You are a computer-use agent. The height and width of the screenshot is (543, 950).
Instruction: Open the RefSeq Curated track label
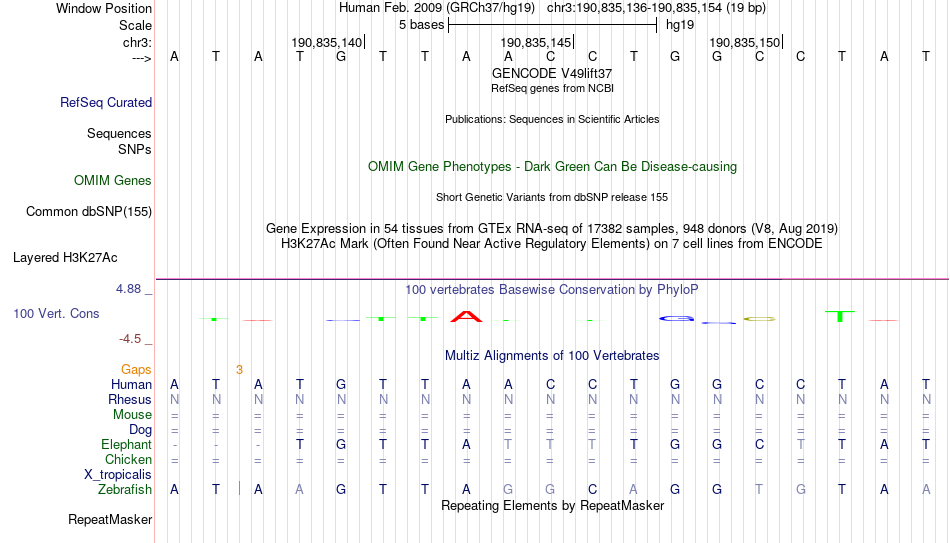tap(106, 102)
